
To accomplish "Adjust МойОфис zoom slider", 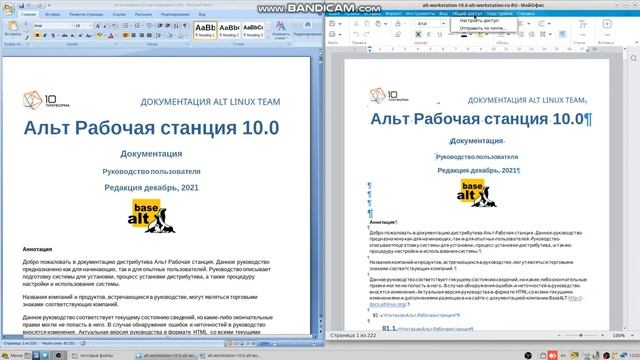I will point(581,335).
